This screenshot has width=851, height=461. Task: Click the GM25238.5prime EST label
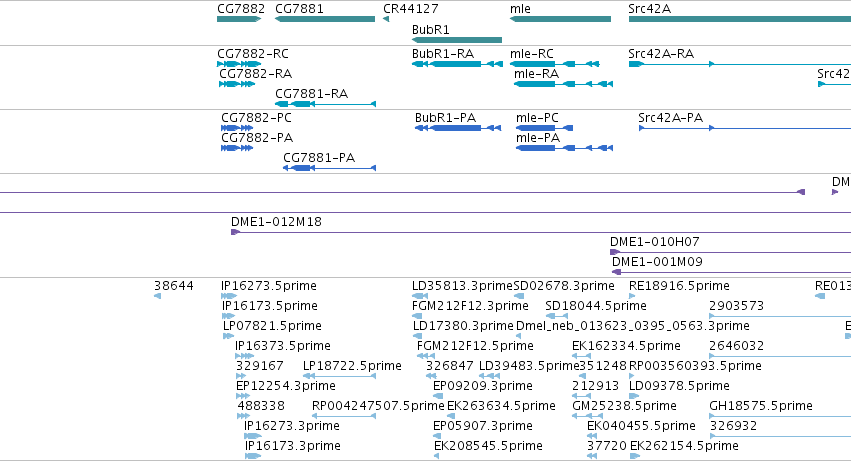624,407
